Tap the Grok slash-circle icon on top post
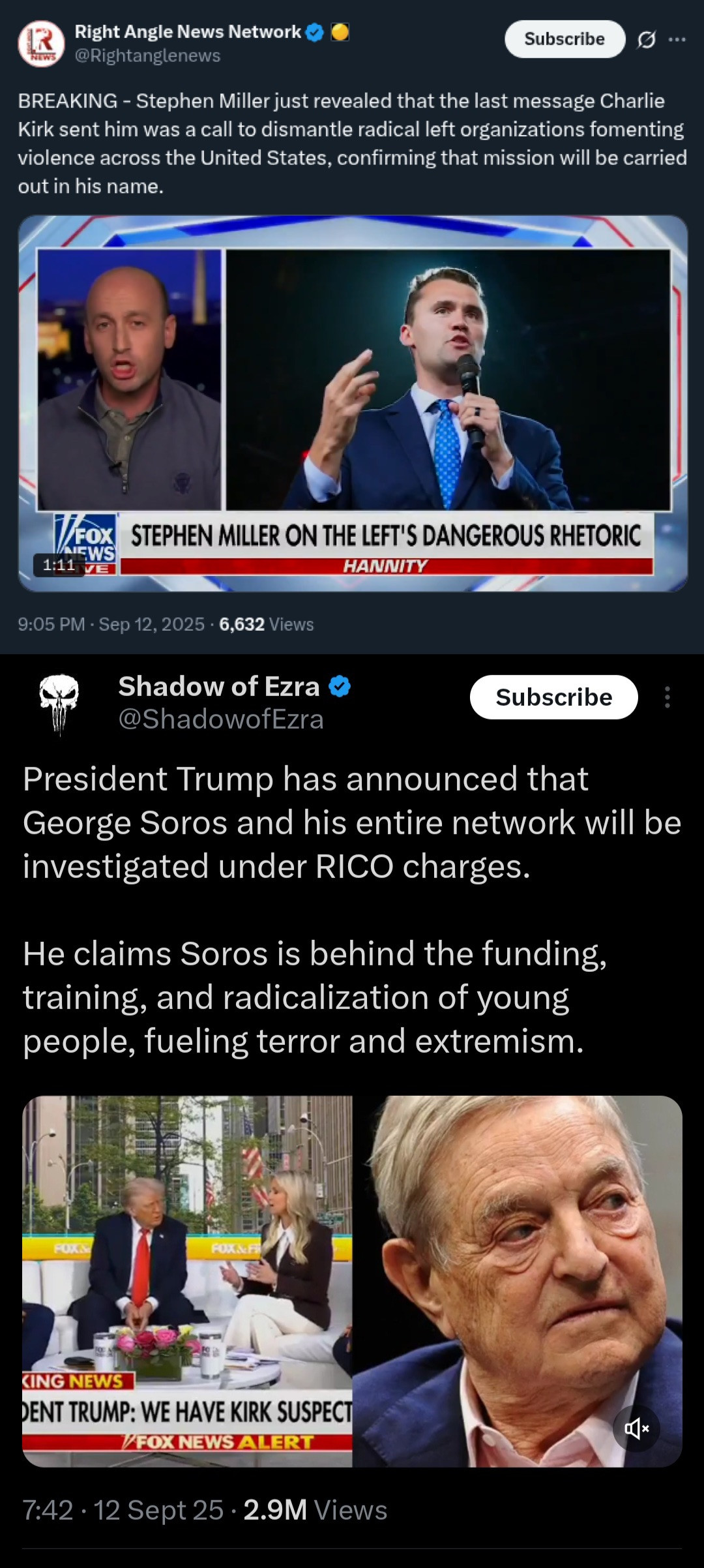The height and width of the screenshot is (1568, 704). coord(646,40)
